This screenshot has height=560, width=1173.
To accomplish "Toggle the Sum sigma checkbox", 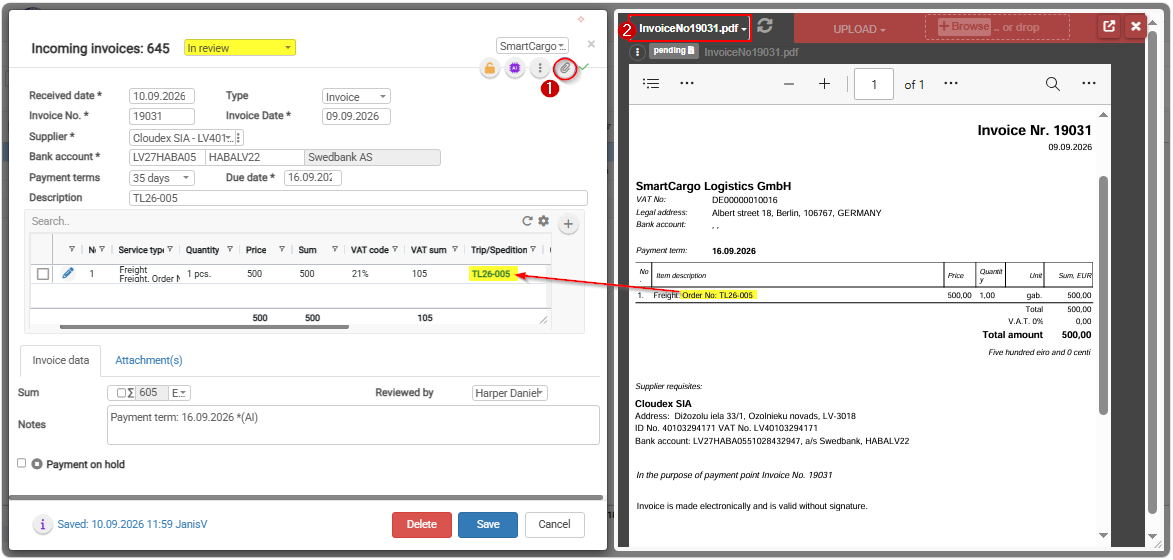I will (121, 393).
